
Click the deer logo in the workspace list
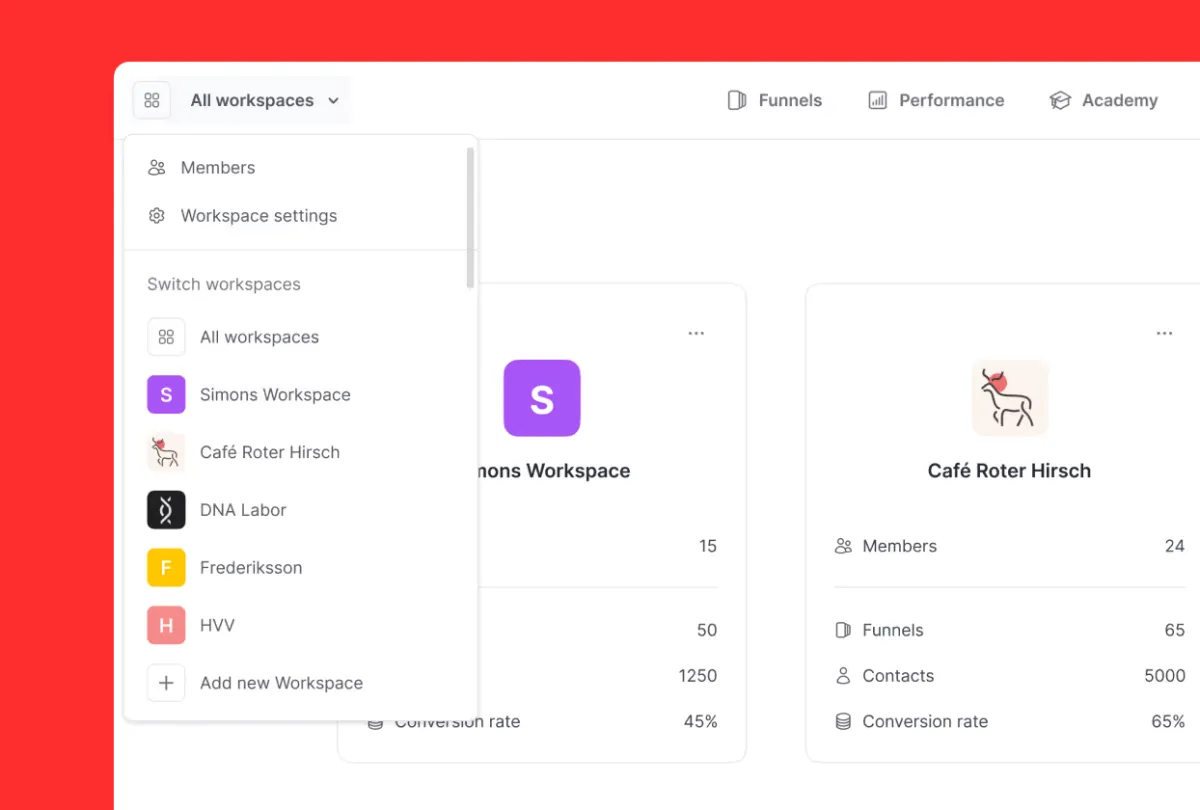coord(166,452)
